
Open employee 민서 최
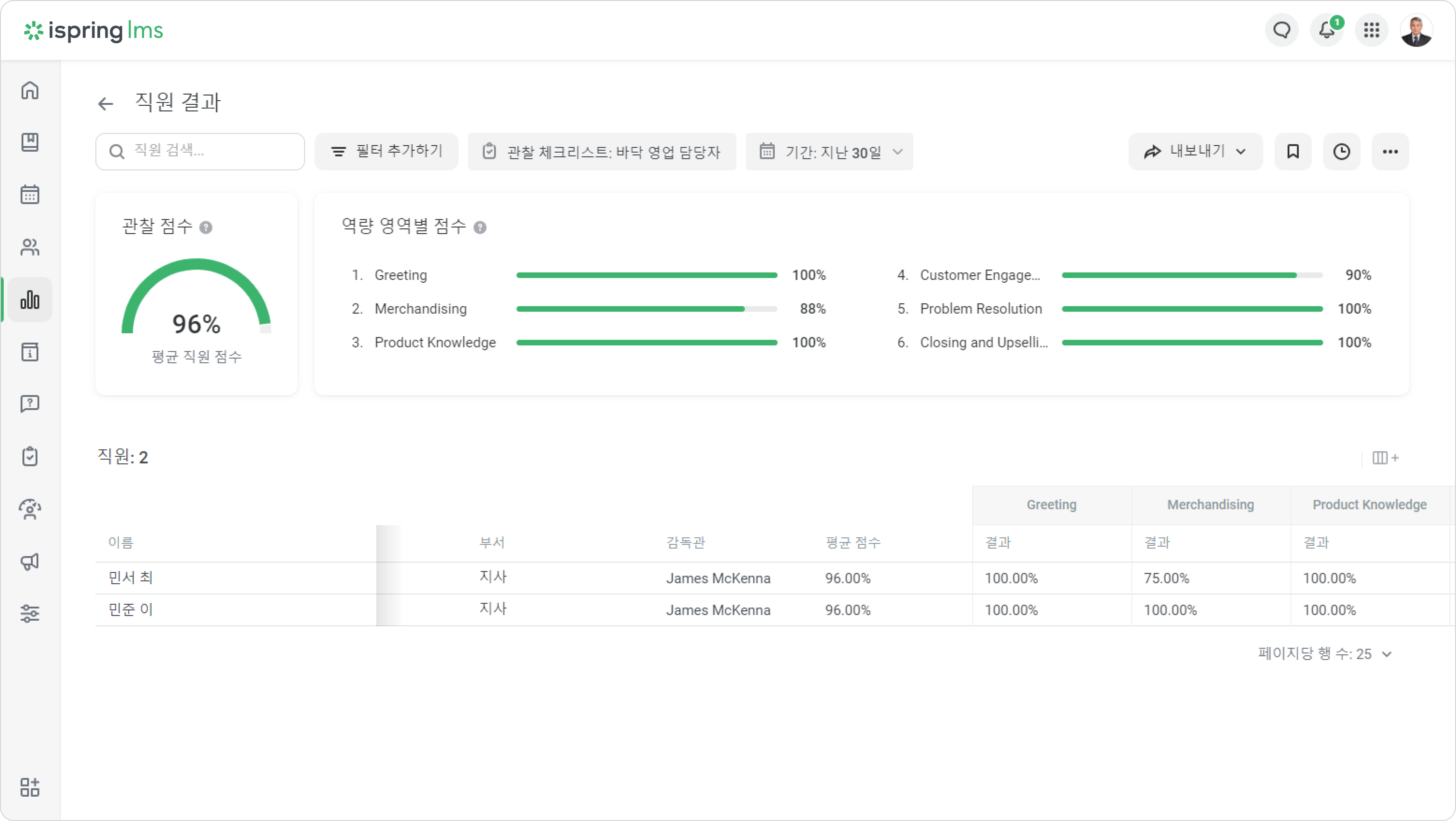[x=131, y=578]
